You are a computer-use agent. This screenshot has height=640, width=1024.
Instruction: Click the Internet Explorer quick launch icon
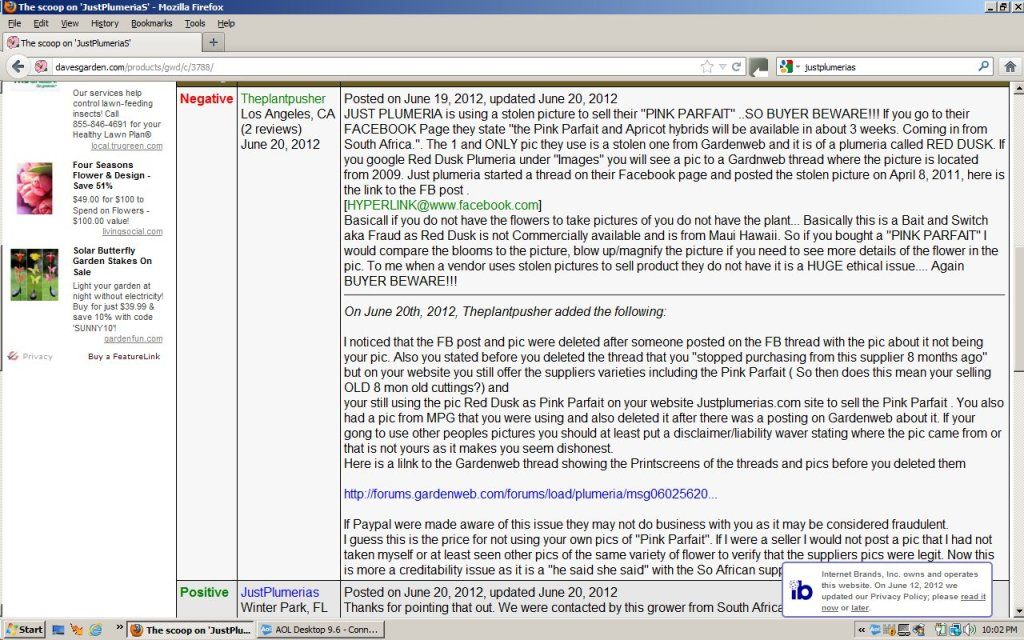[x=95, y=630]
